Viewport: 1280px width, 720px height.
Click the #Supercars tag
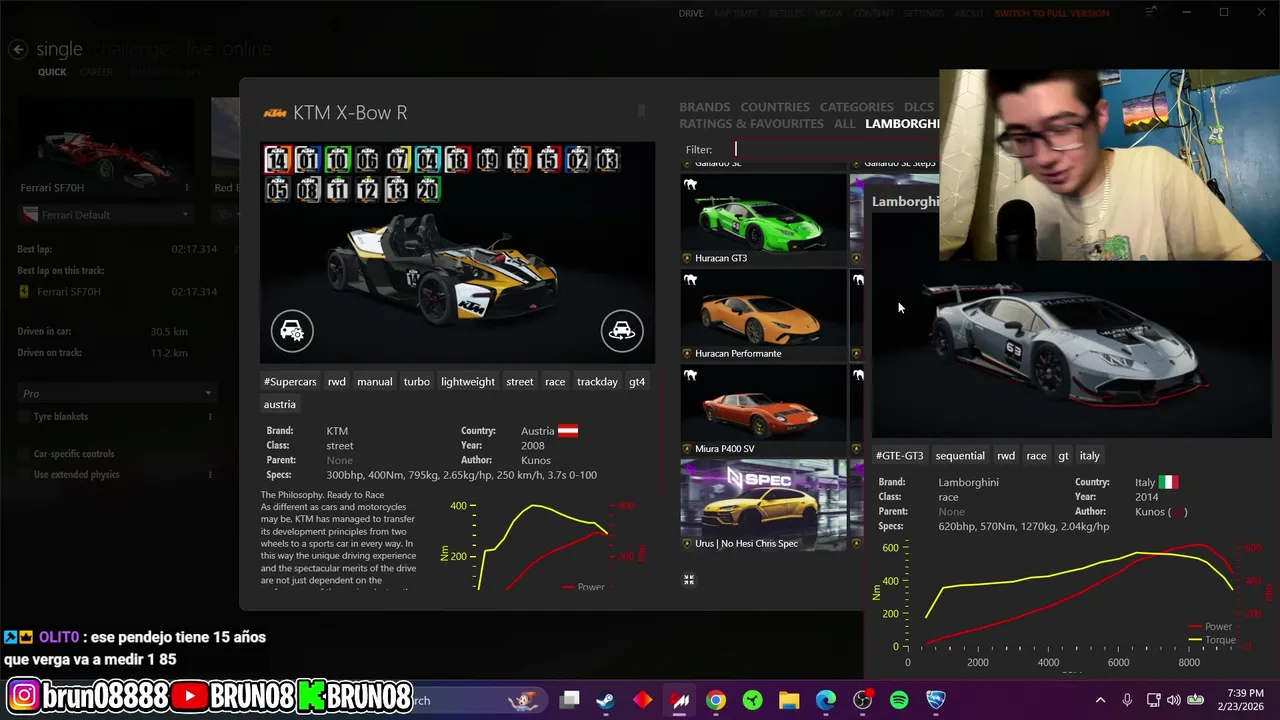290,382
